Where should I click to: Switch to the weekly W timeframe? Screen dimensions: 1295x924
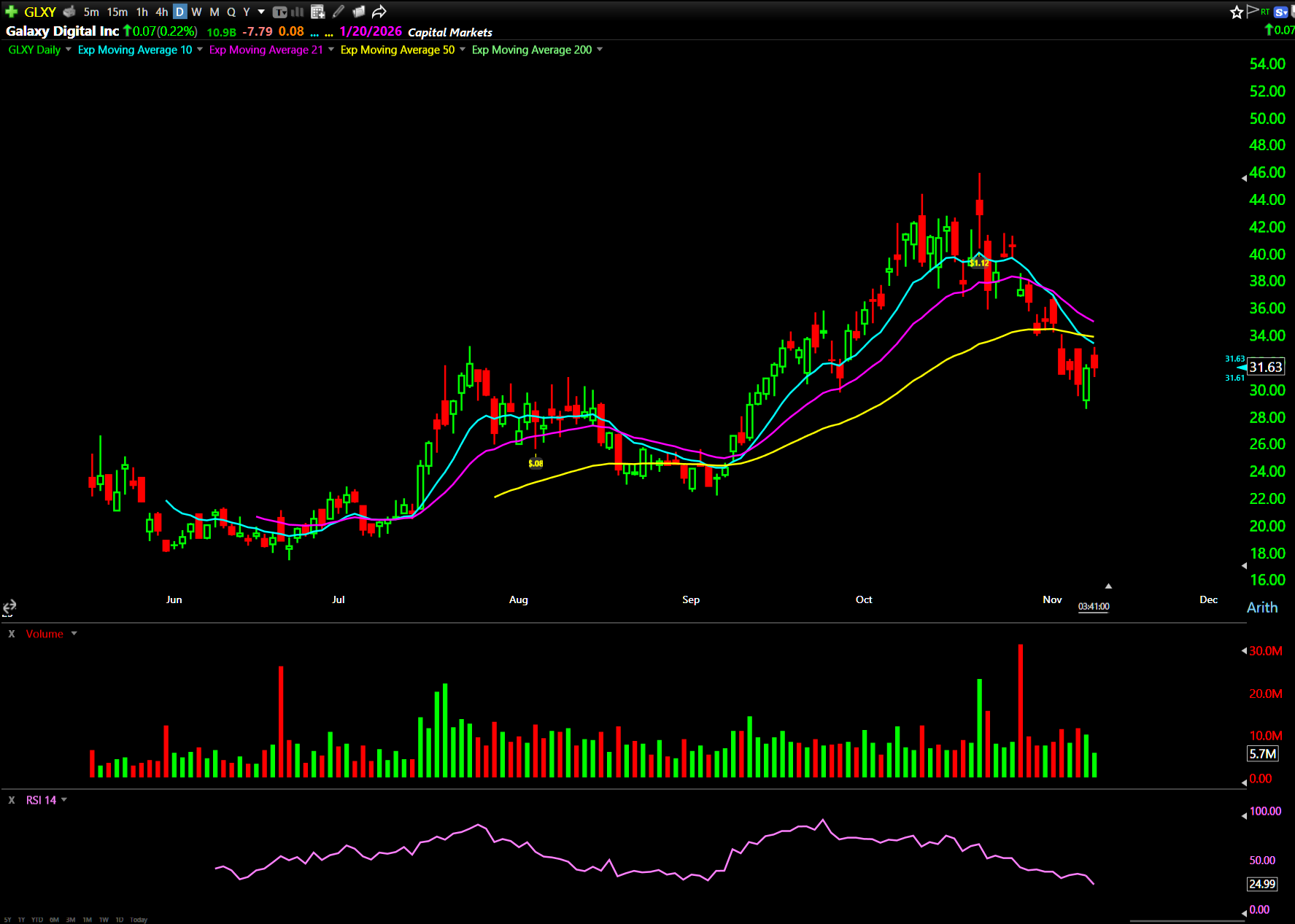point(196,12)
